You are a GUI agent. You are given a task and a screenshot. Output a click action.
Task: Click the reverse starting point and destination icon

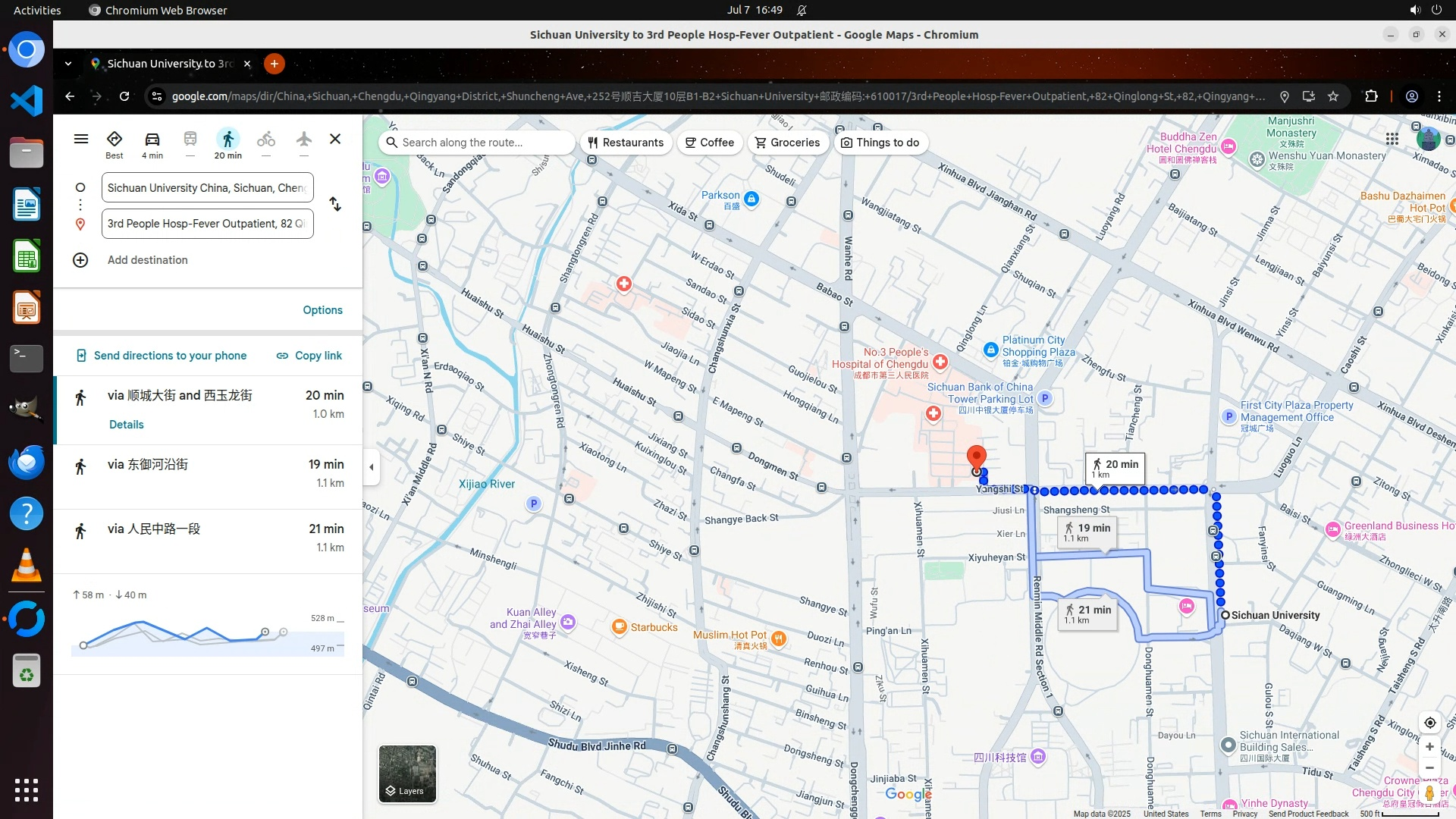coord(335,205)
